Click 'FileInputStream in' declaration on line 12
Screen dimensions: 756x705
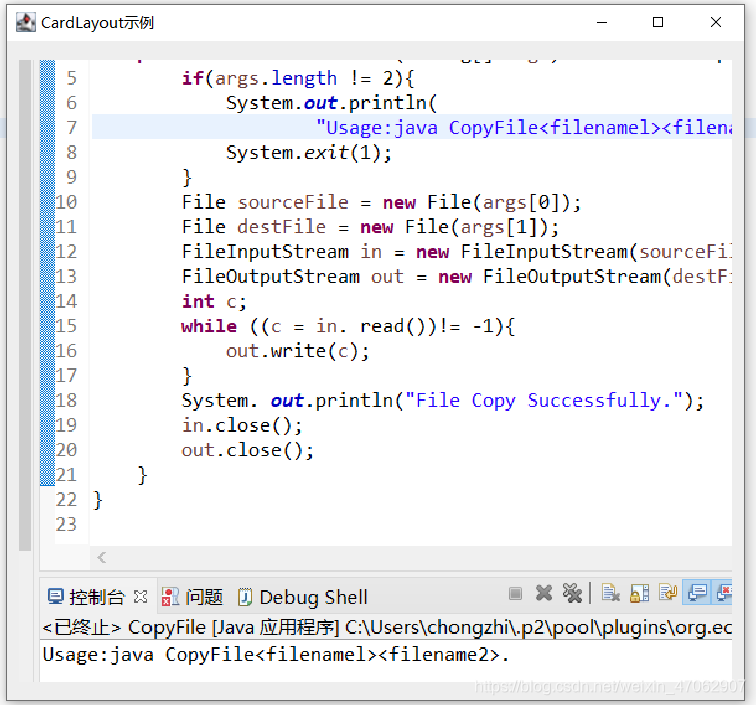click(x=282, y=252)
